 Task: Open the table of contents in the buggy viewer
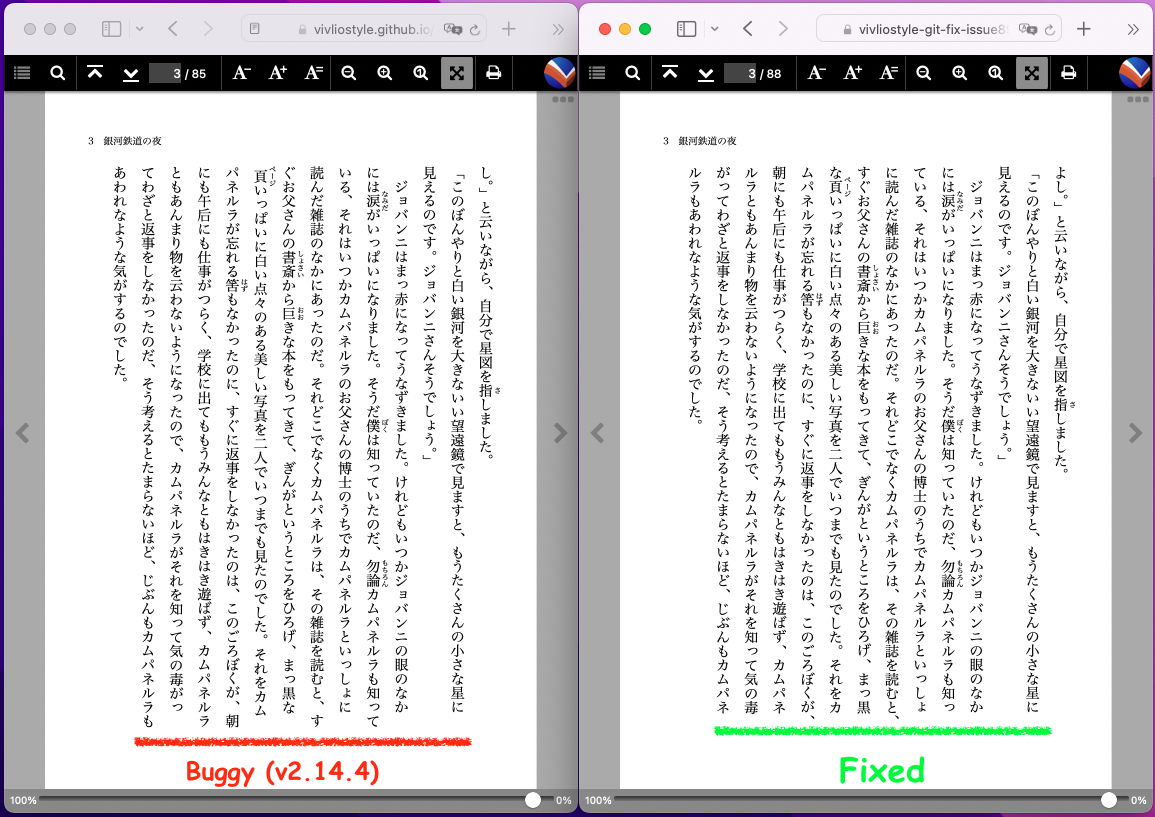coord(24,72)
